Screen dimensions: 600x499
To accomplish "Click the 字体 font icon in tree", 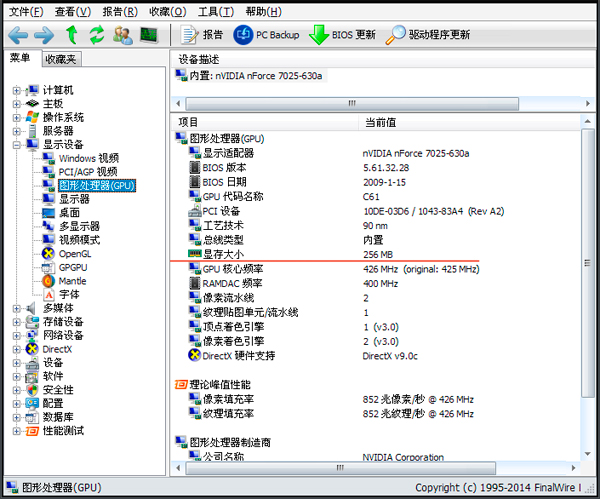I will [48, 295].
